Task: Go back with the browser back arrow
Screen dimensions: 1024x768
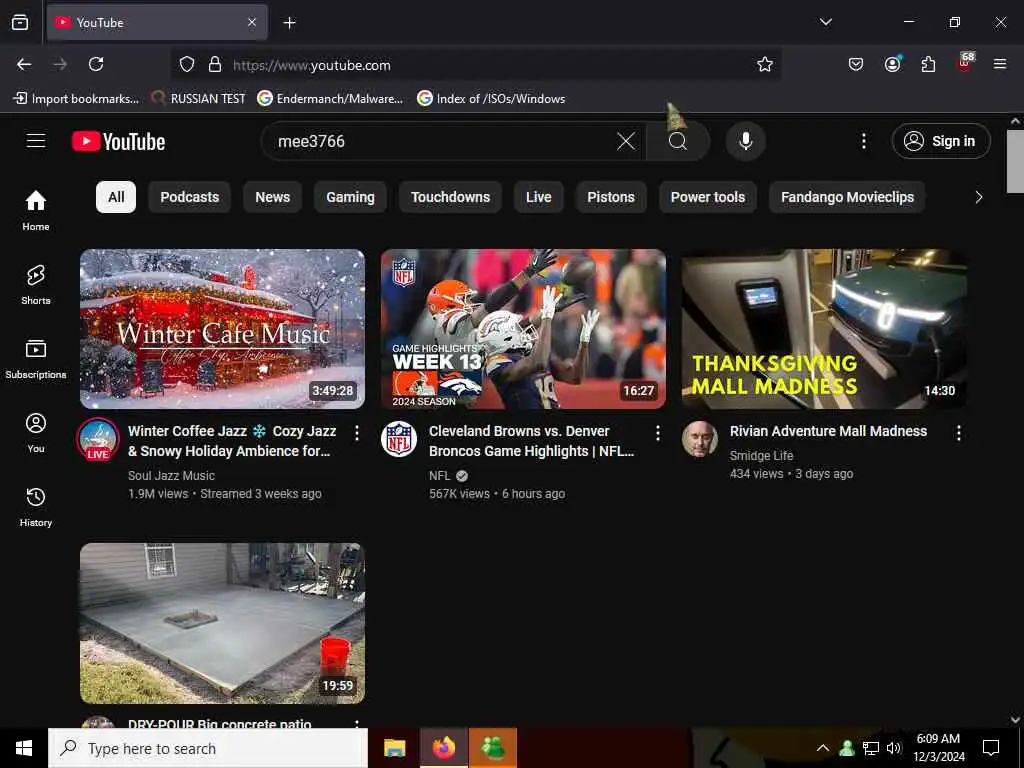Action: click(24, 64)
